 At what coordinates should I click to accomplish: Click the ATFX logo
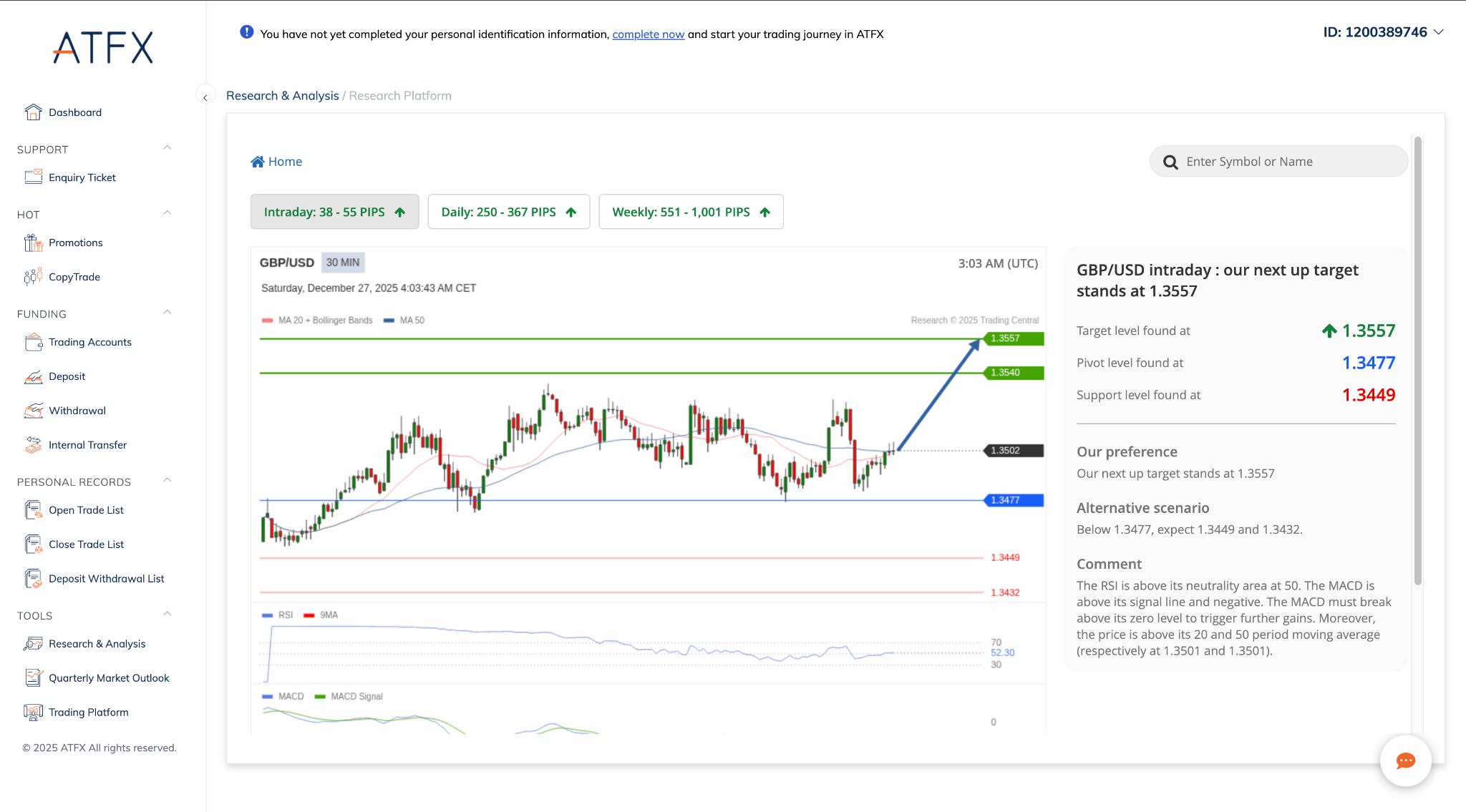click(103, 47)
